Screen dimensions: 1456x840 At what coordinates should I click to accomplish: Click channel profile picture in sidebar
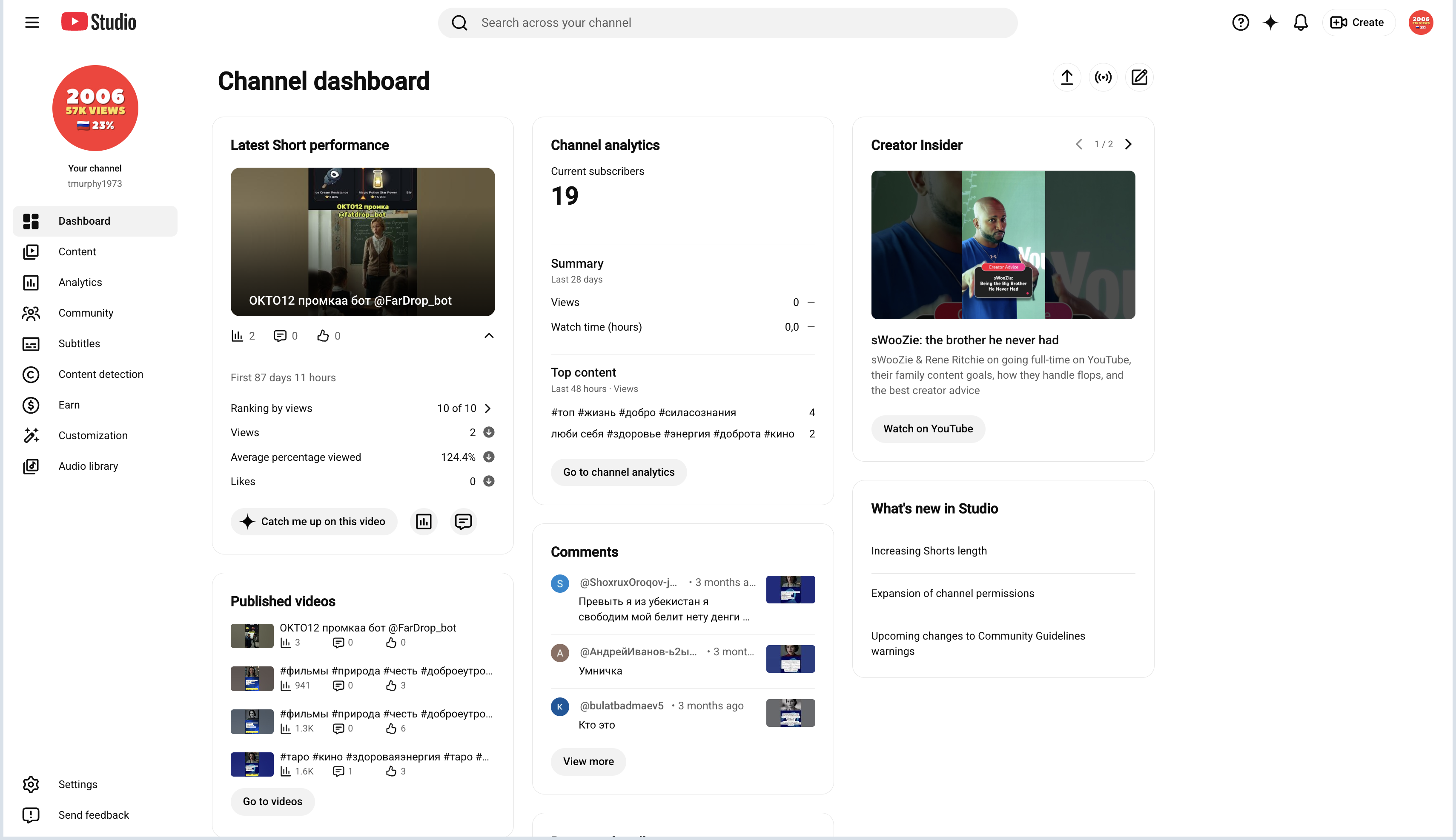(95, 108)
